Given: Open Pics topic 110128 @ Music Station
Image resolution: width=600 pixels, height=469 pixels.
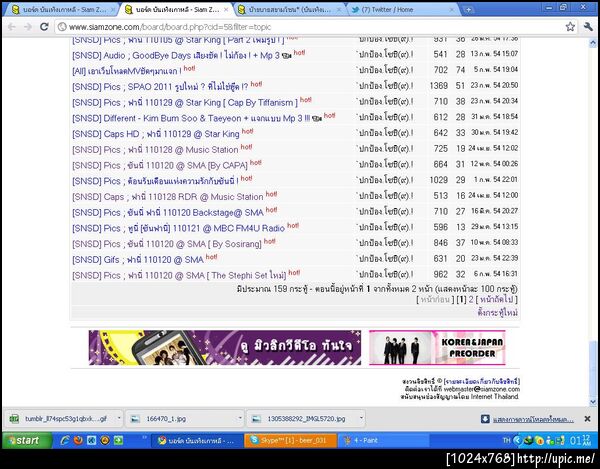Looking at the screenshot, I should pyautogui.click(x=155, y=150).
